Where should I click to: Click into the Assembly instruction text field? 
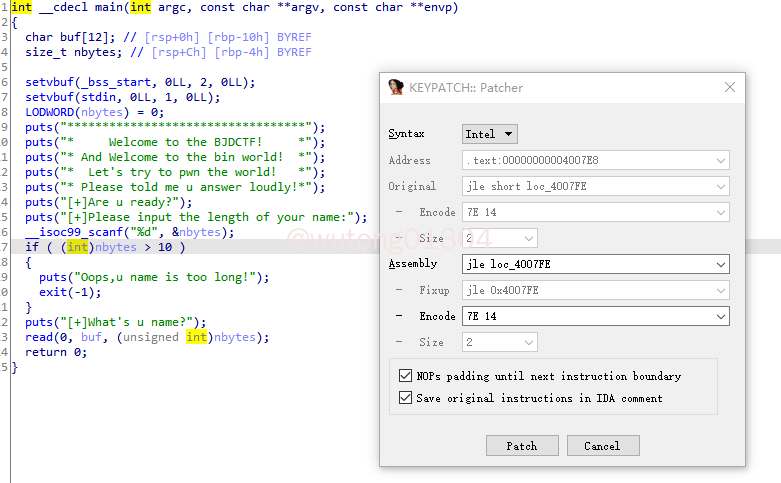point(585,264)
